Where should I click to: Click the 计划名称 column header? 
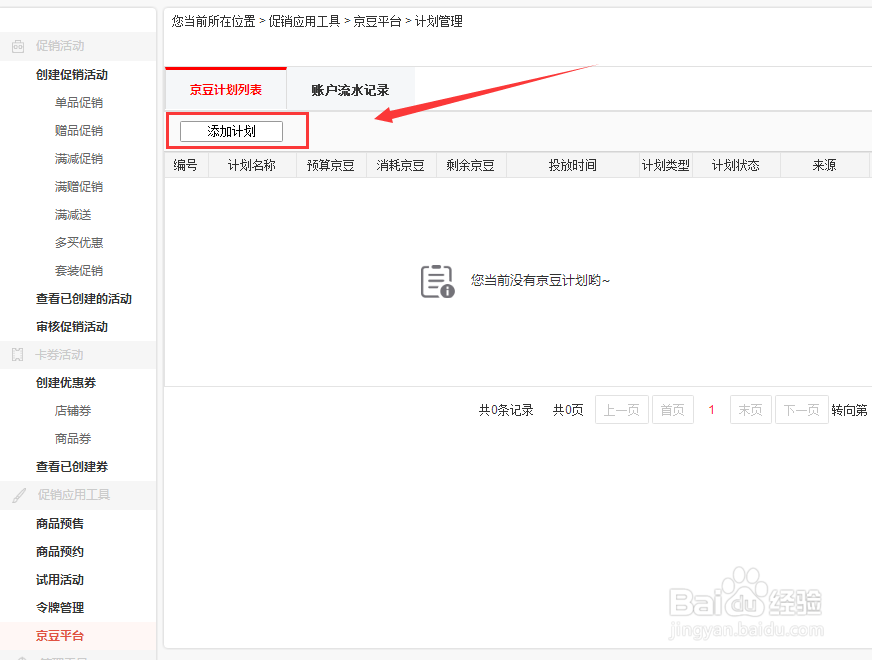tap(252, 165)
